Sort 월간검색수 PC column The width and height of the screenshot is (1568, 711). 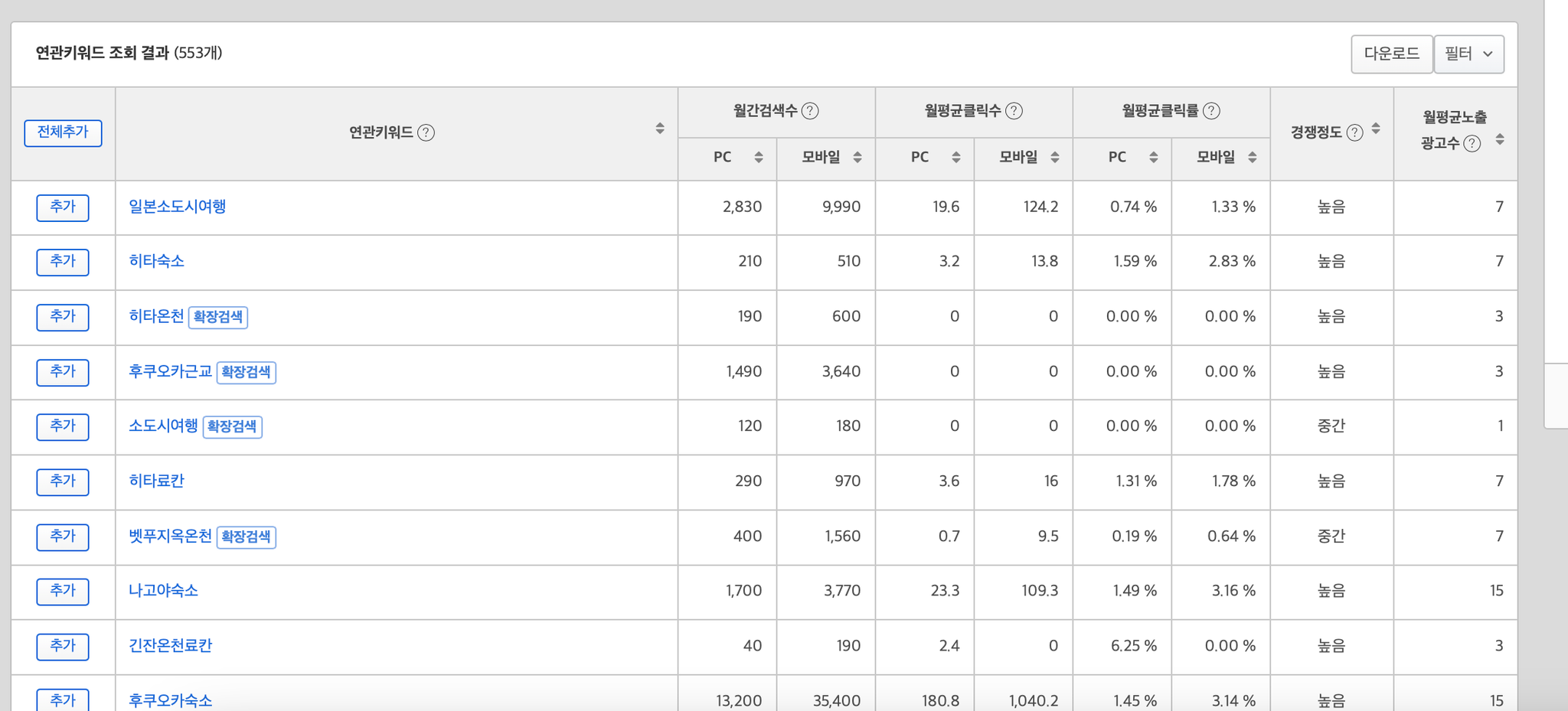(759, 157)
